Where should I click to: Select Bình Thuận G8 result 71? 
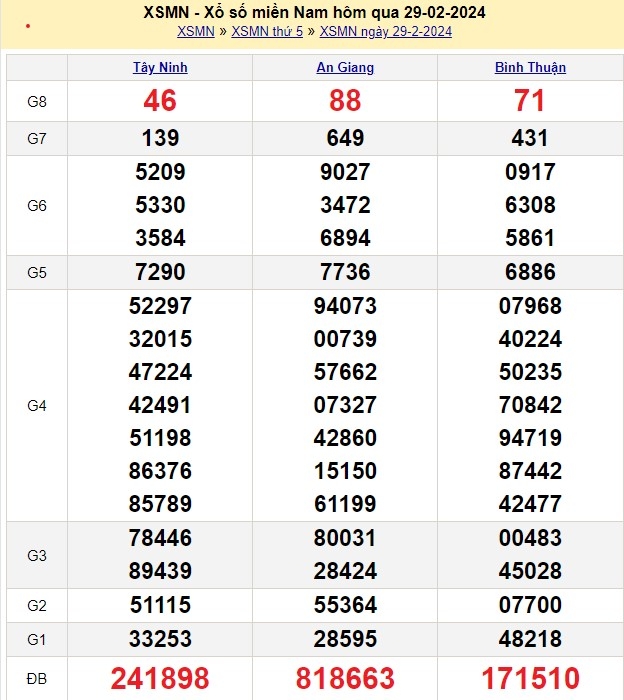530,101
